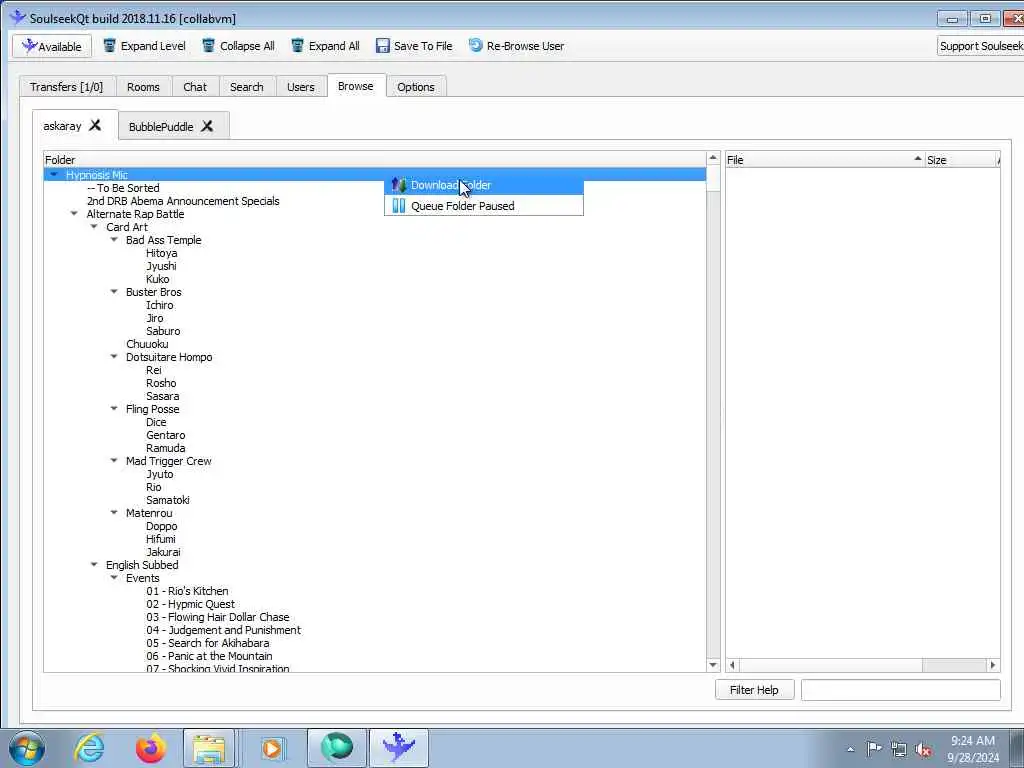Click the Soulseek bird taskbar icon
This screenshot has height=768, width=1024.
click(399, 748)
